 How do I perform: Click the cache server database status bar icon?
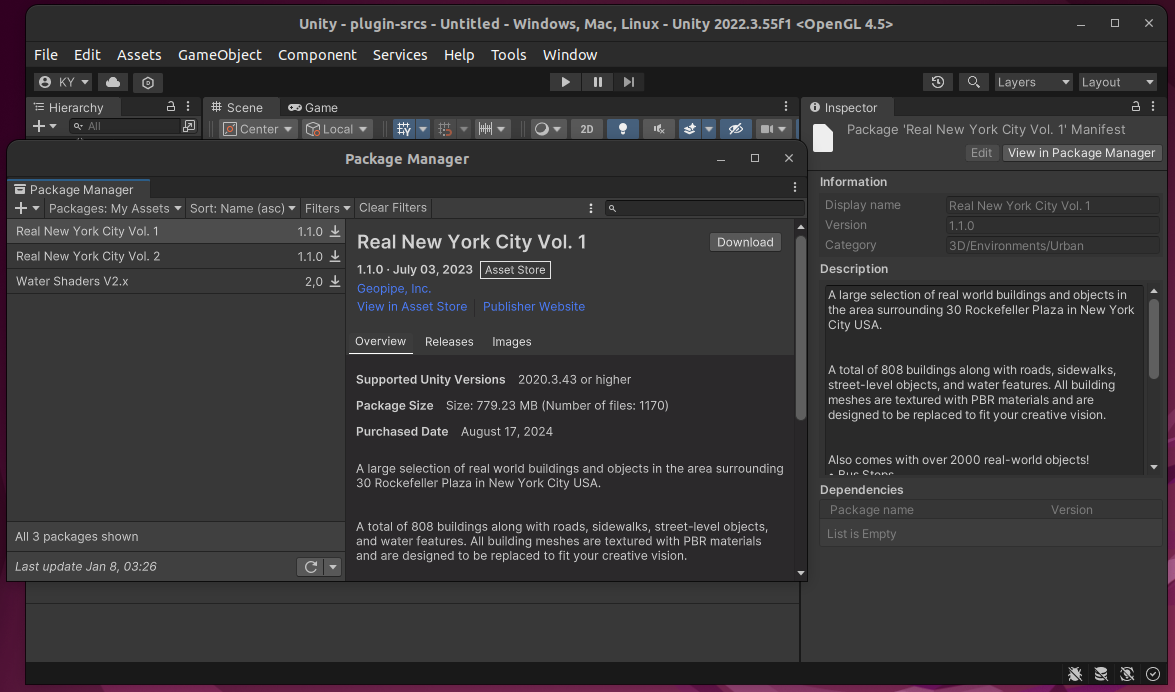(1101, 674)
